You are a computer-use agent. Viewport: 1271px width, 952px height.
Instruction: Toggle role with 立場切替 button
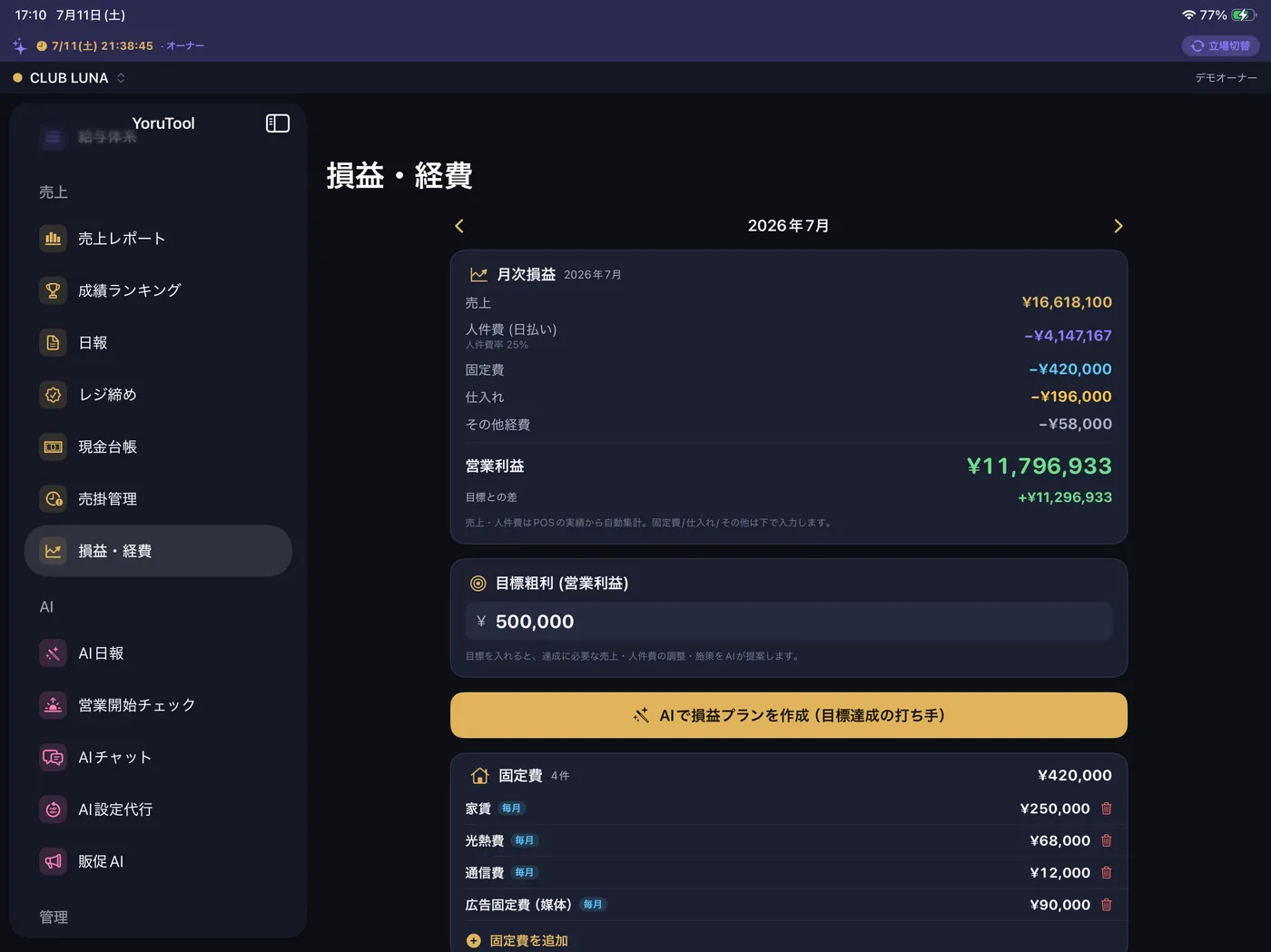(x=1220, y=45)
